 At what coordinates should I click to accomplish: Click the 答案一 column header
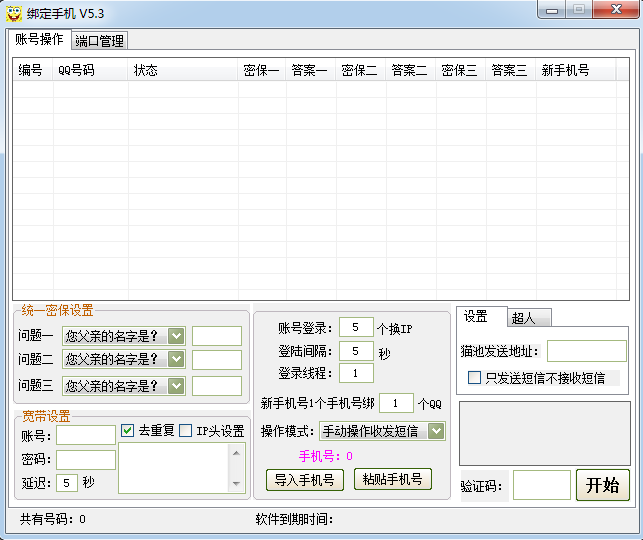(x=310, y=70)
